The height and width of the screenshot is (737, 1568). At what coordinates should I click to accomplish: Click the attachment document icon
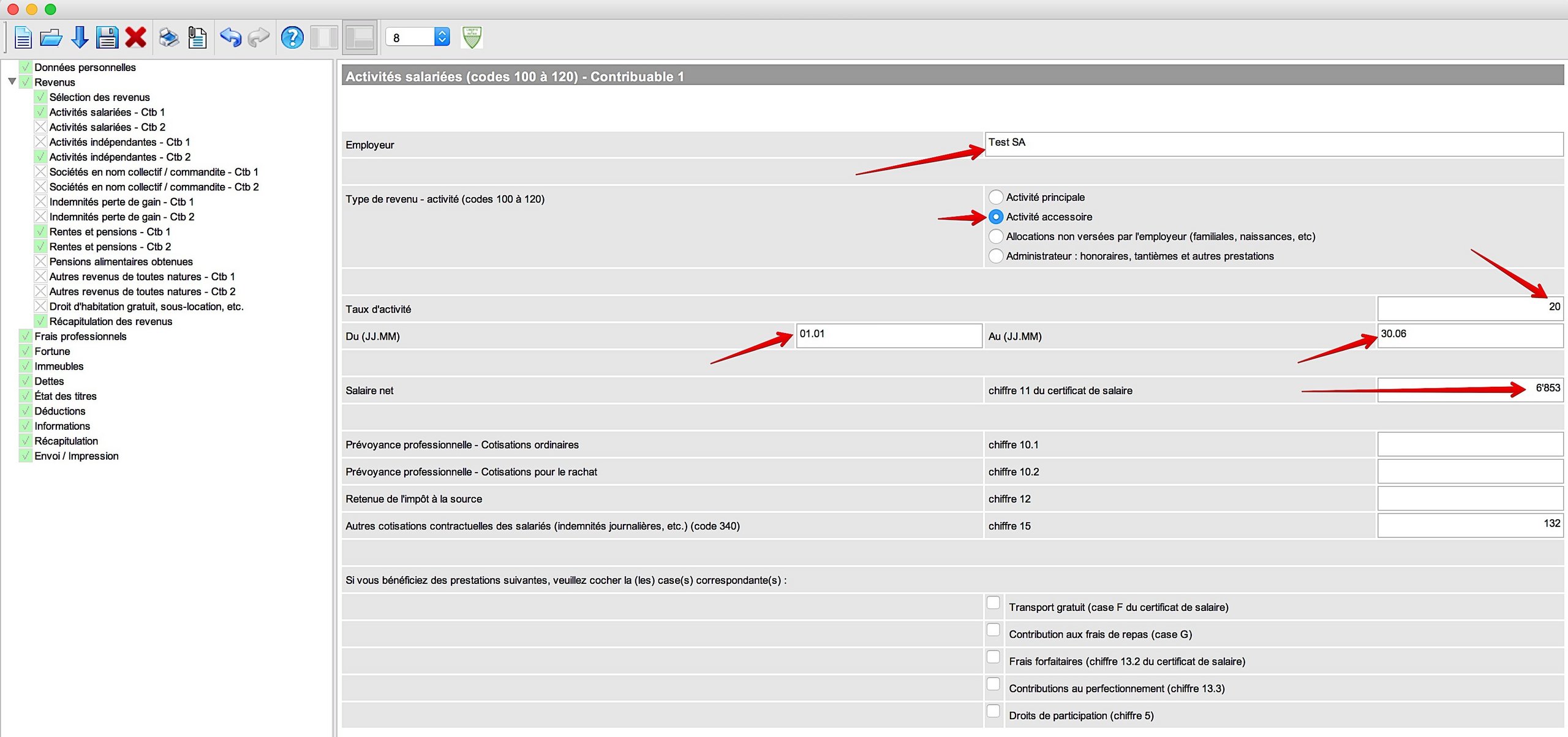(197, 38)
